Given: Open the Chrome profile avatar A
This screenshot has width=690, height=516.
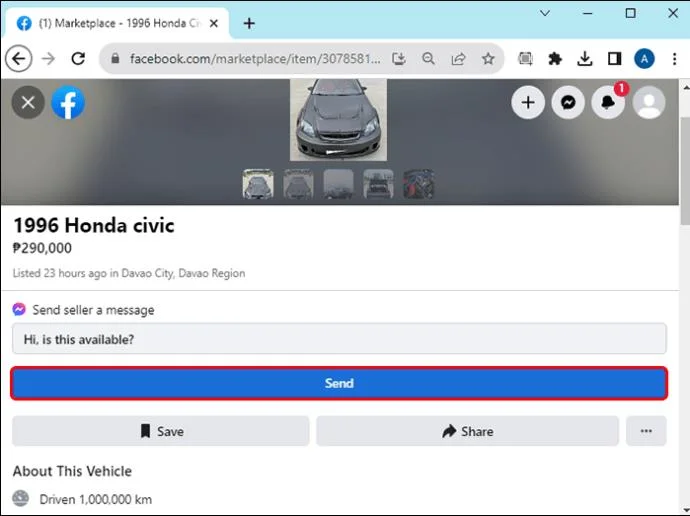Looking at the screenshot, I should coord(644,59).
